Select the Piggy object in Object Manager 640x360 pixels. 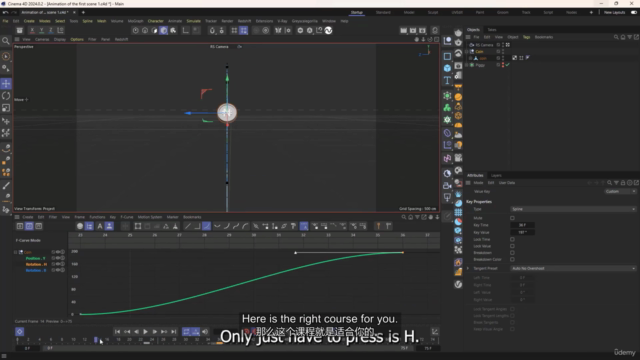click(x=480, y=65)
